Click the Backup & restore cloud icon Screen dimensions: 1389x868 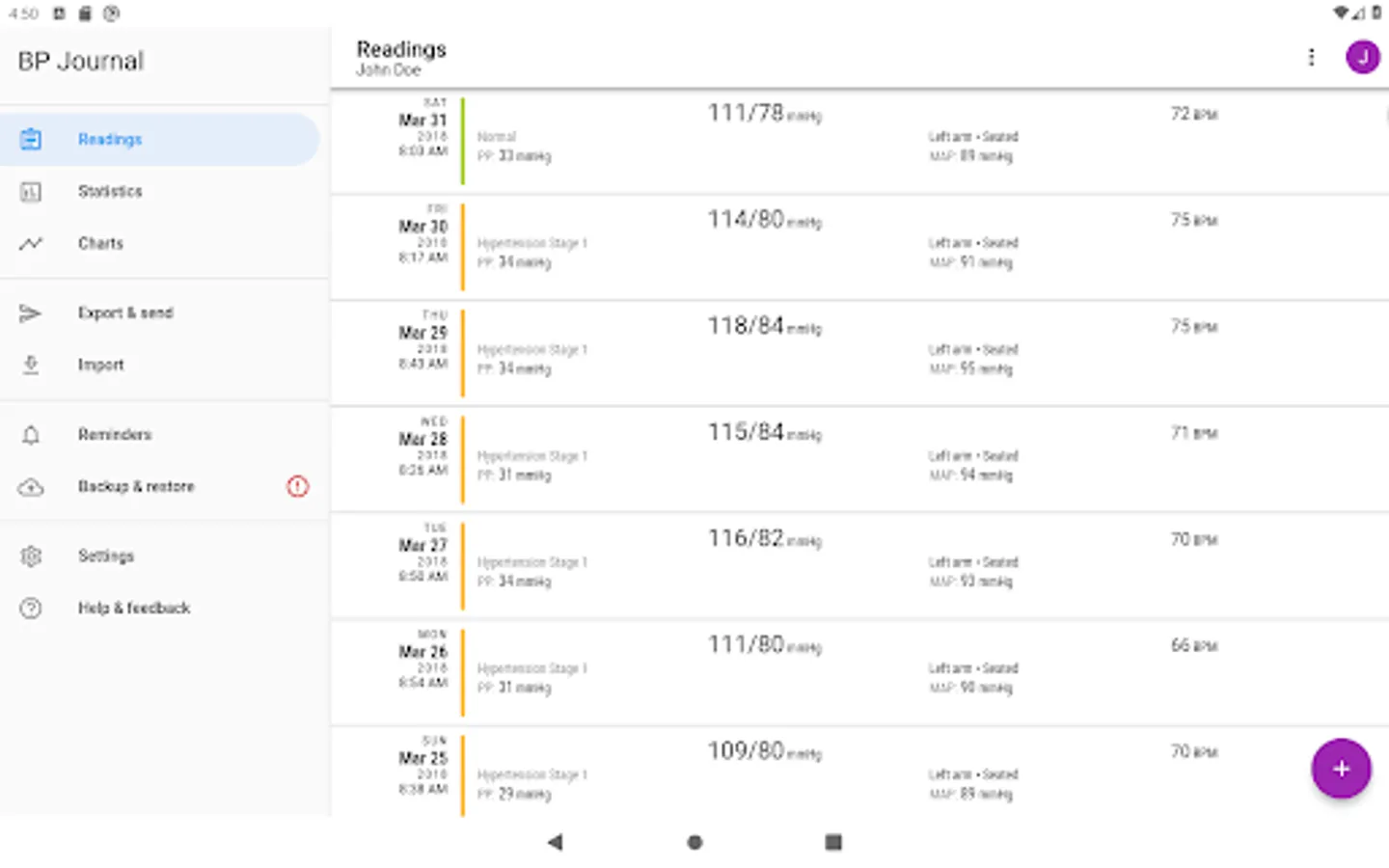point(31,487)
